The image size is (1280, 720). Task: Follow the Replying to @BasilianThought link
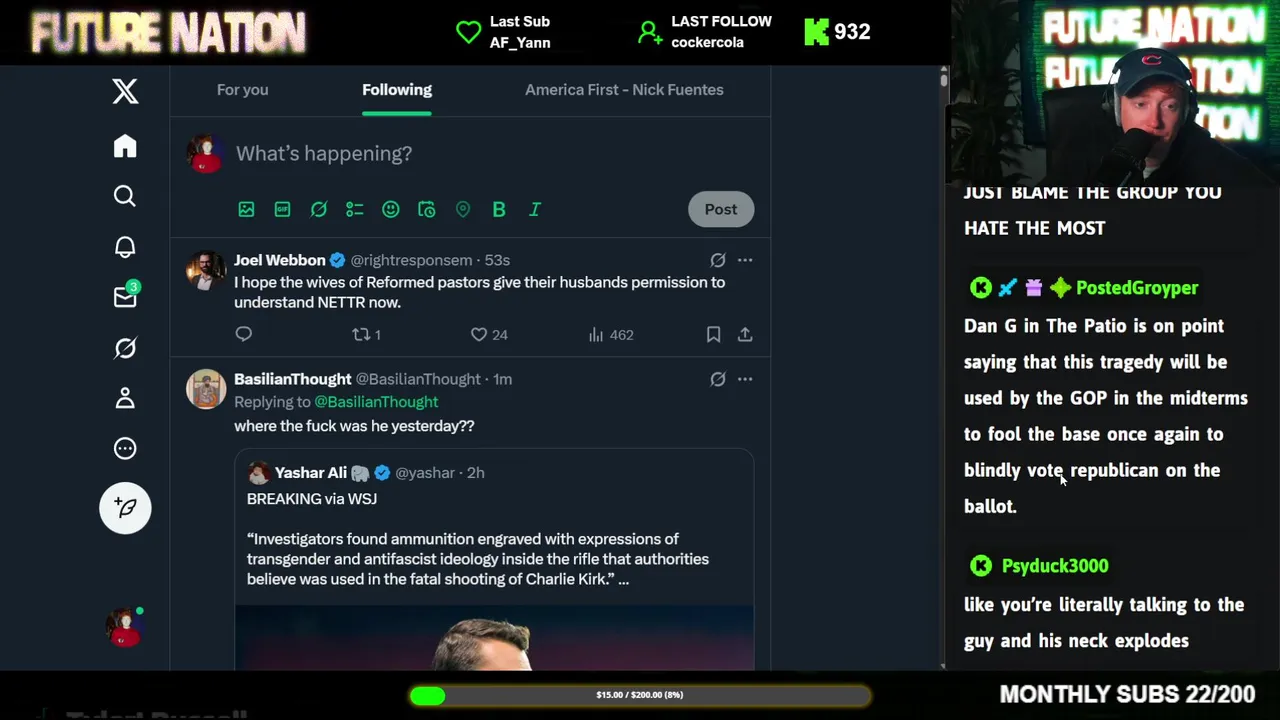(x=376, y=402)
